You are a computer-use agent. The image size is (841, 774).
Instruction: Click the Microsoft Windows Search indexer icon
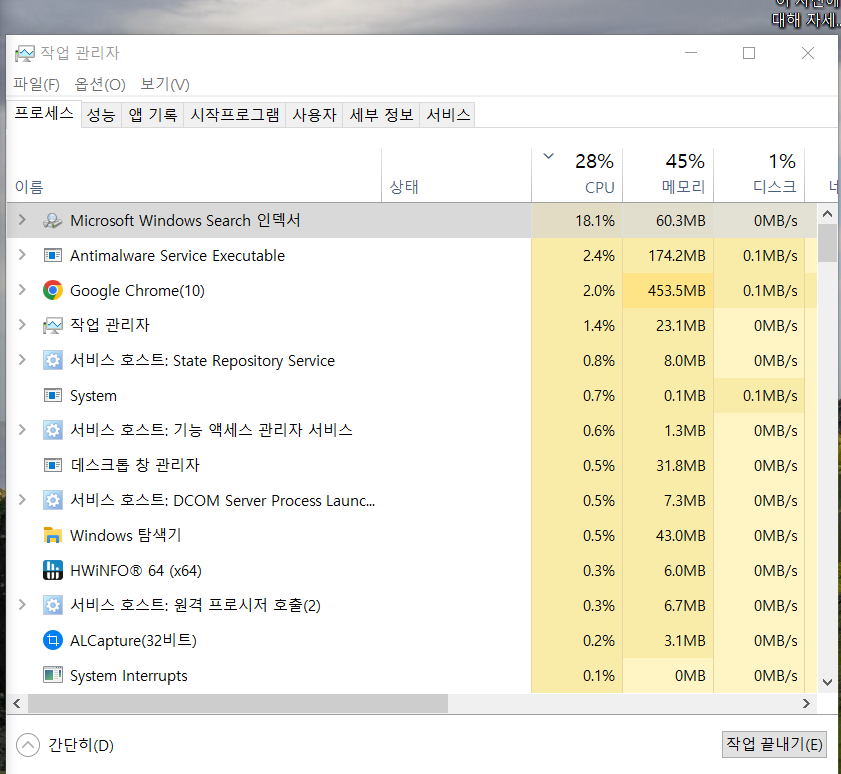click(53, 220)
